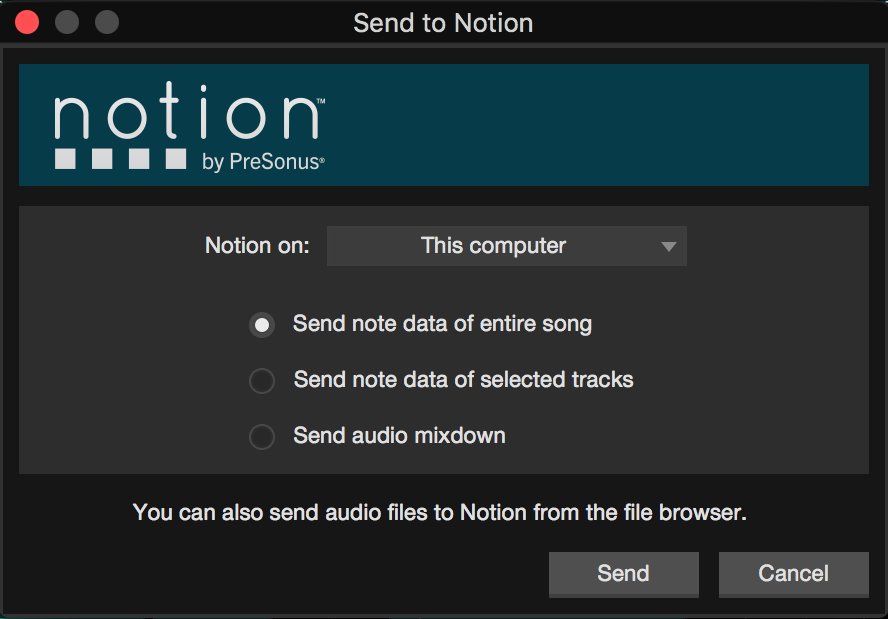This screenshot has width=888, height=619.
Task: Select the 'Send note data of entire song' radio button
Action: pos(262,325)
